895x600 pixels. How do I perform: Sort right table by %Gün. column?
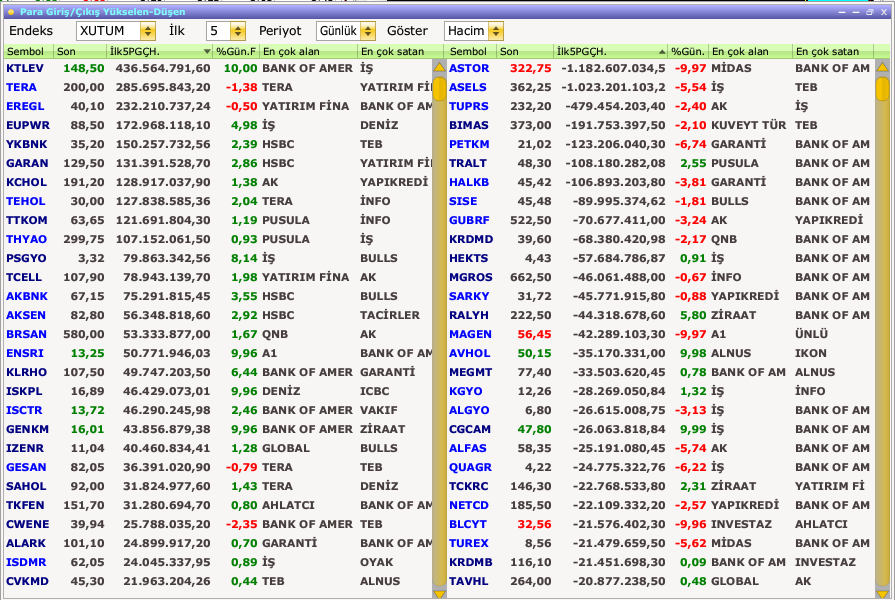coord(688,51)
